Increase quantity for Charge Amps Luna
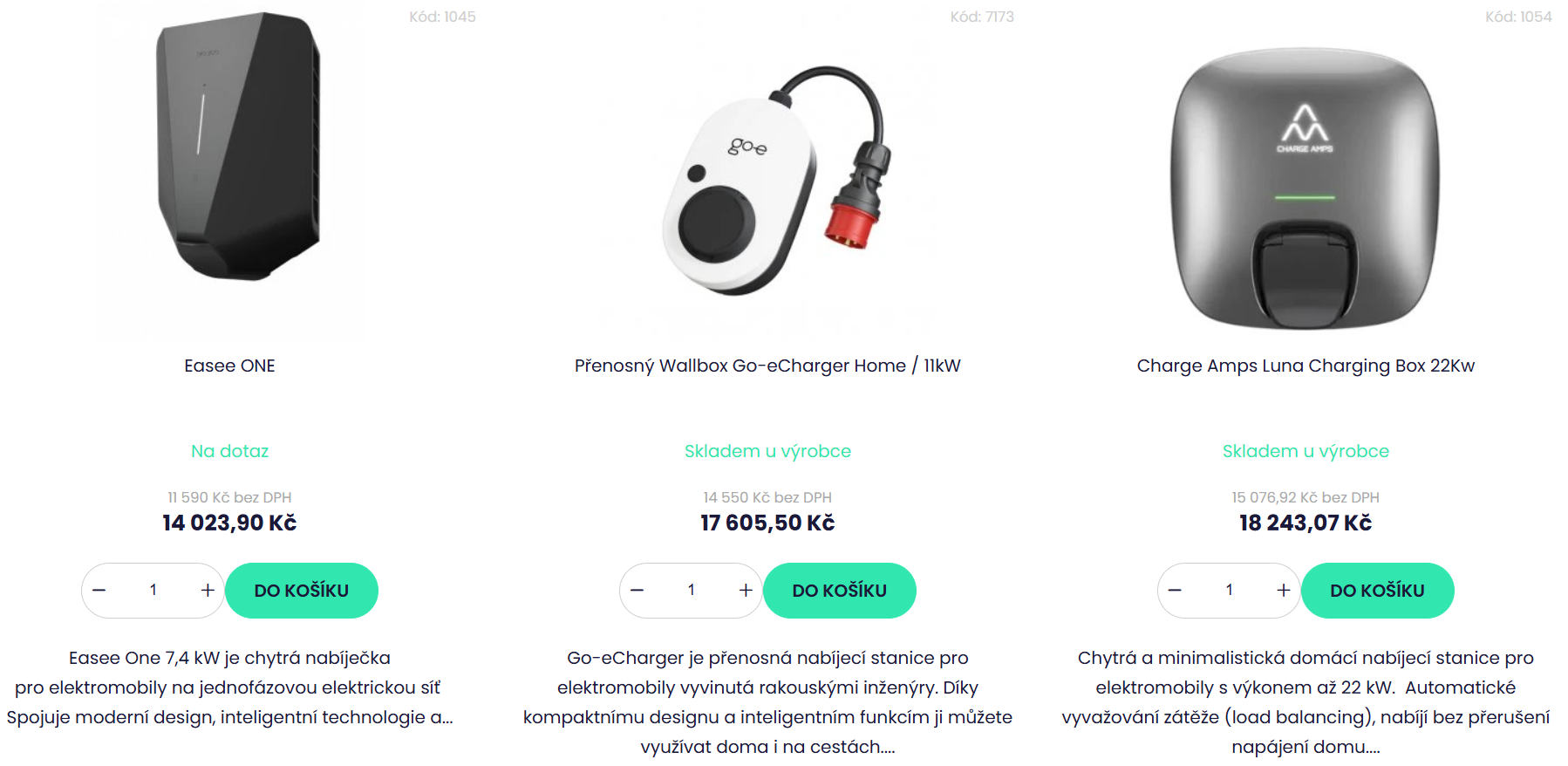Viewport: 1568px width, 766px height. [1284, 591]
